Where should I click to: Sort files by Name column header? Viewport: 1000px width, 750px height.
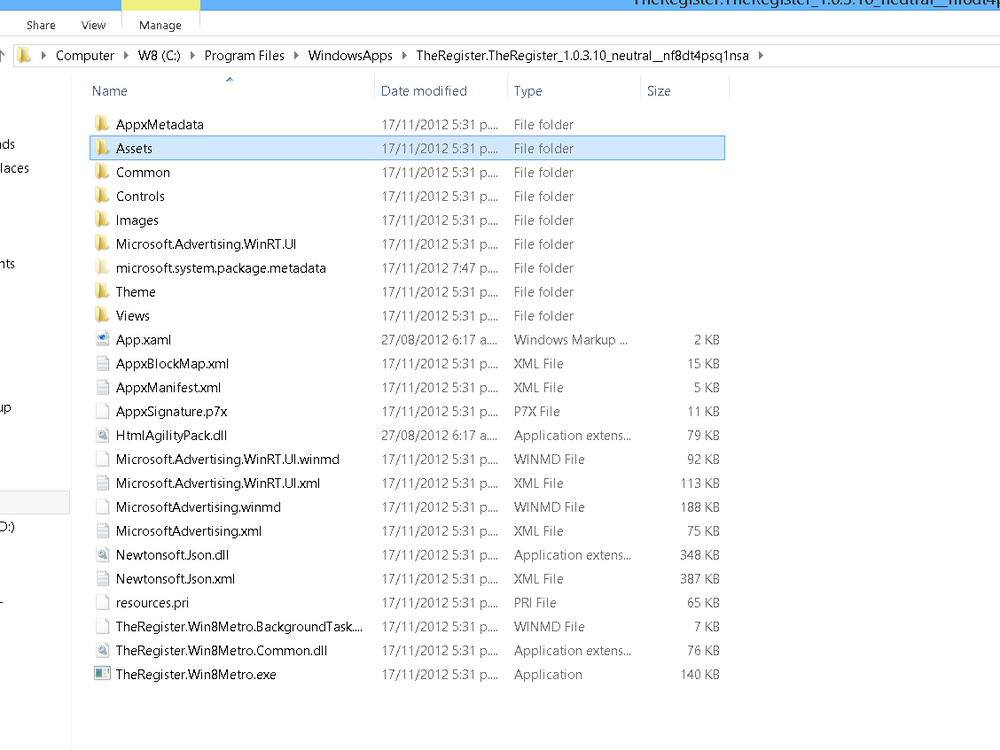pos(110,91)
